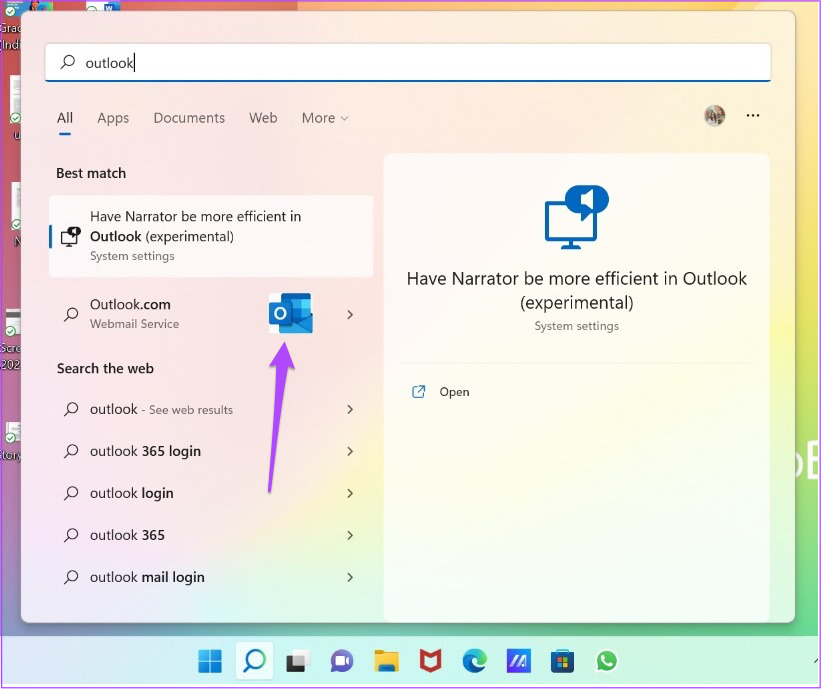The height and width of the screenshot is (689, 821).
Task: Click the Outlook app icon in results
Action: tap(291, 313)
